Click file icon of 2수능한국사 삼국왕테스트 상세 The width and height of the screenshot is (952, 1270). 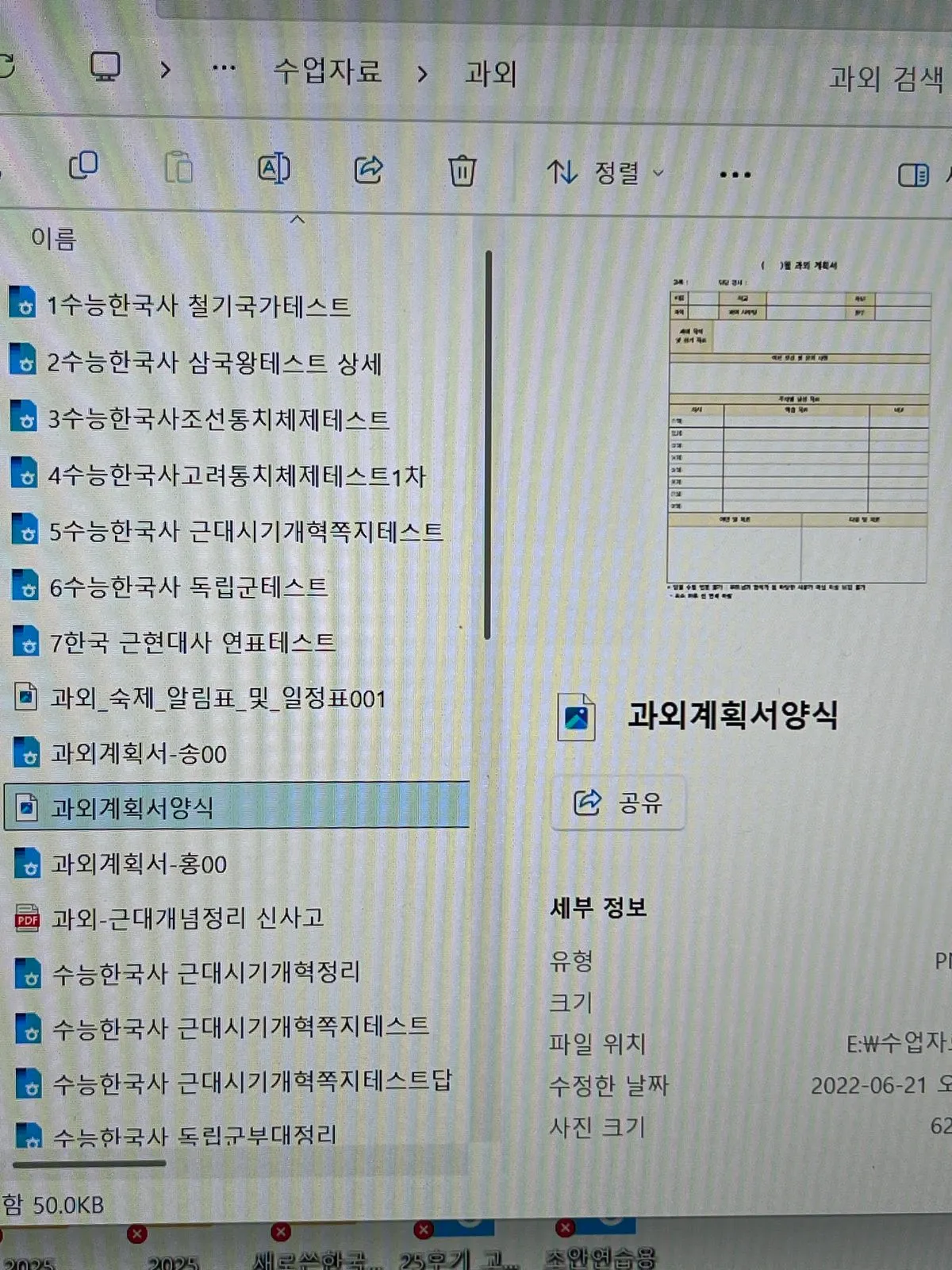[24, 360]
